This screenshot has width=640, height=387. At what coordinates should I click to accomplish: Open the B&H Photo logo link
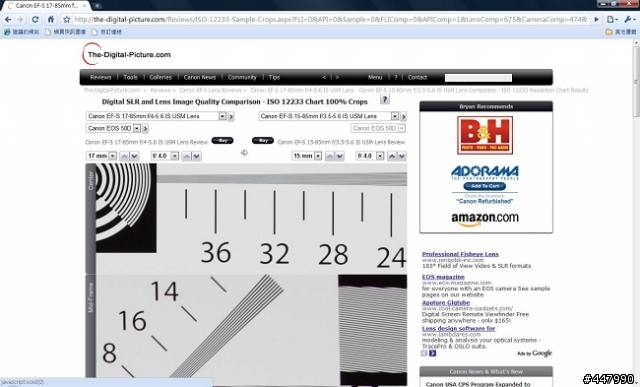coord(485,135)
